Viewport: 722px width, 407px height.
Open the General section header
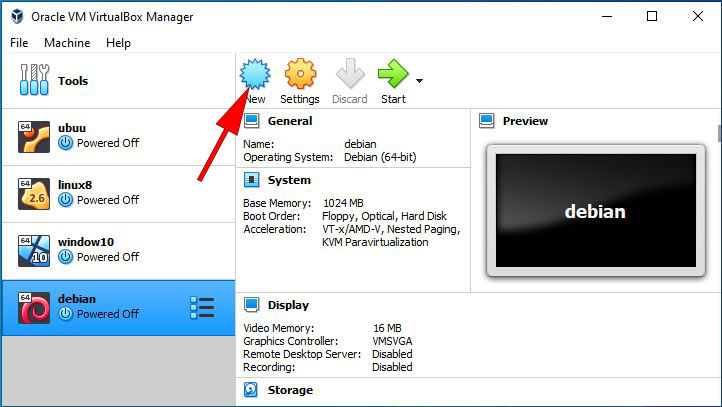click(290, 121)
